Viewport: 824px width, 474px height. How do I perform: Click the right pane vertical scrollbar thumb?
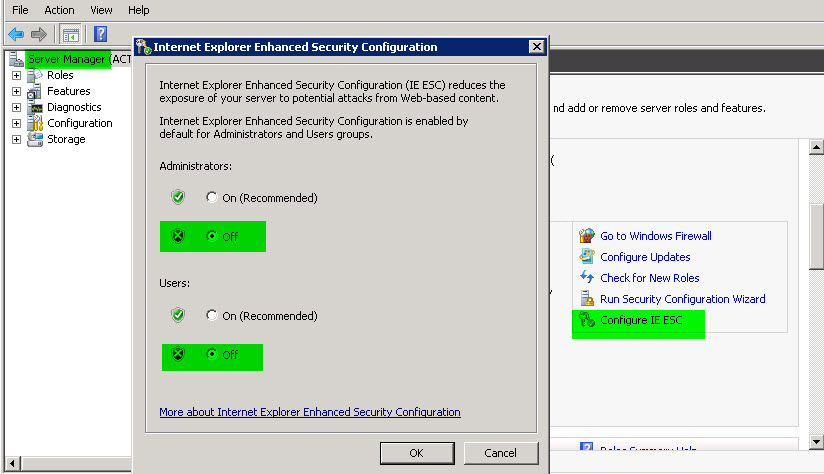(816, 236)
